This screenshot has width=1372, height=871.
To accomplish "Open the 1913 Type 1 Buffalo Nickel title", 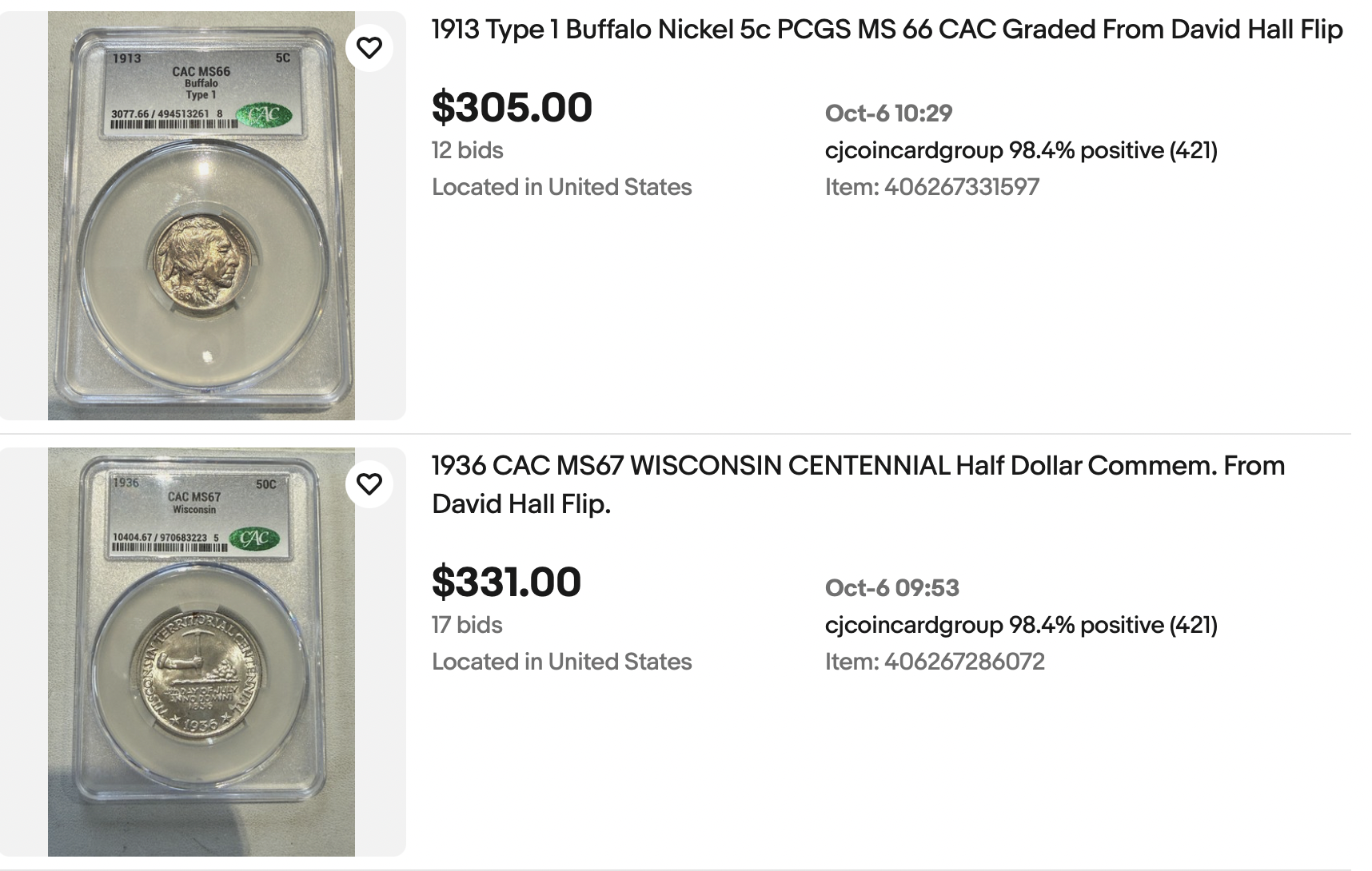I will (x=886, y=30).
